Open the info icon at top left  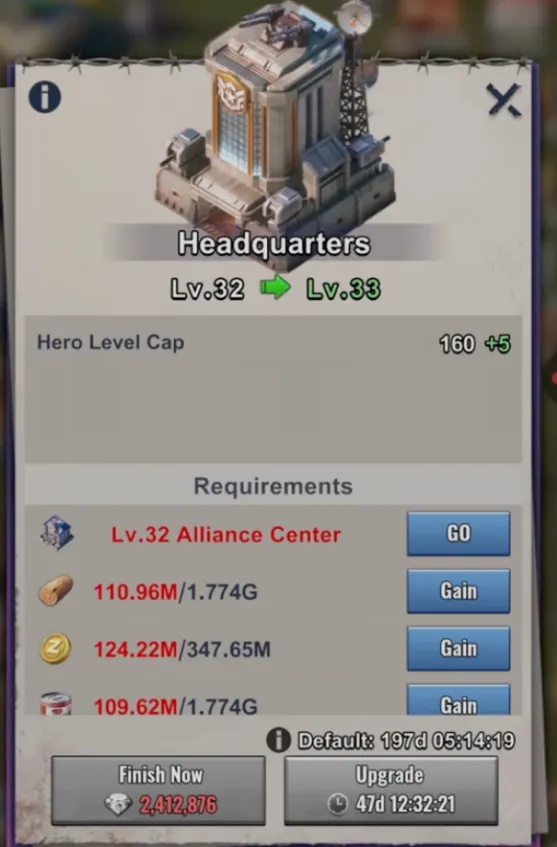pos(45,97)
